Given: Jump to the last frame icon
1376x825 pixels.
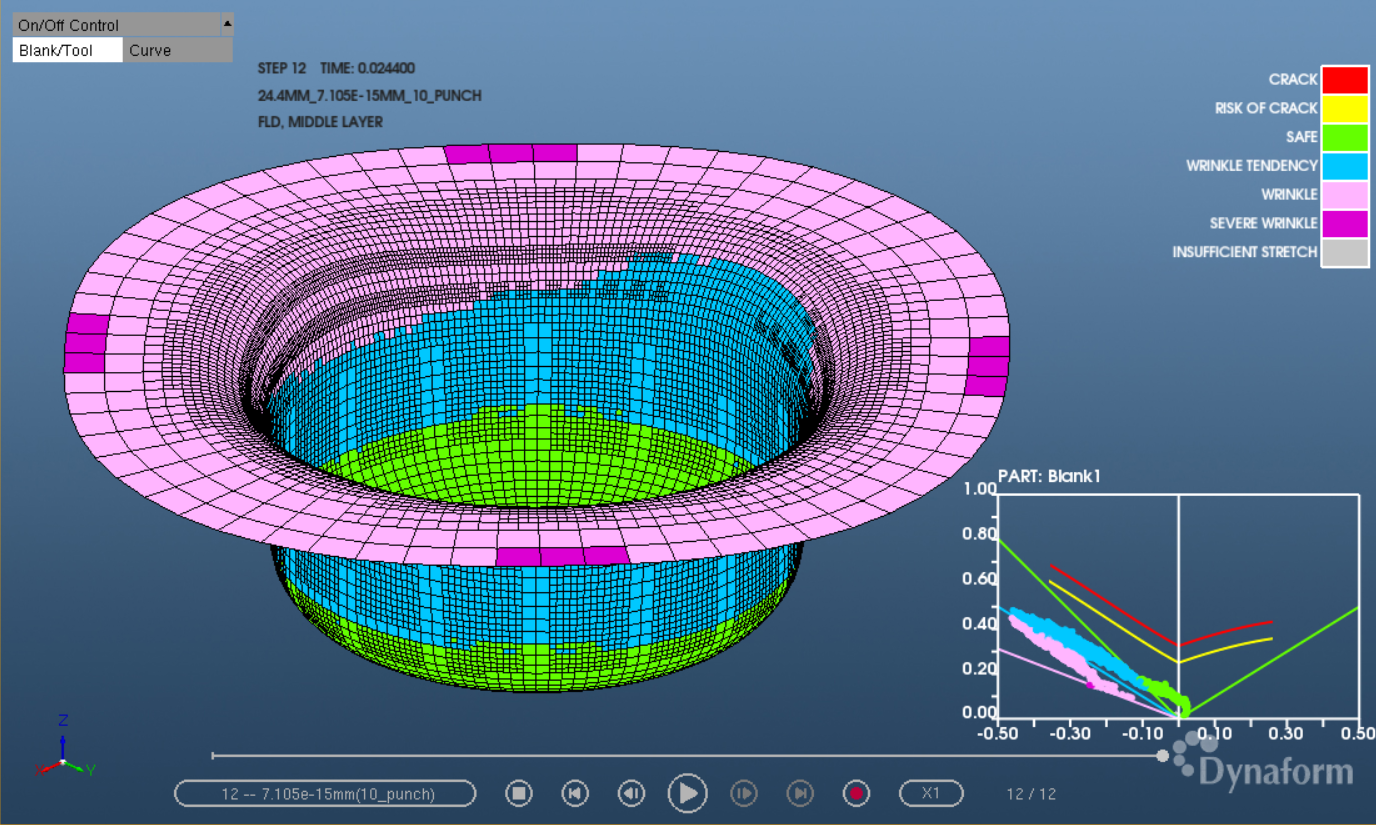Looking at the screenshot, I should coord(800,794).
